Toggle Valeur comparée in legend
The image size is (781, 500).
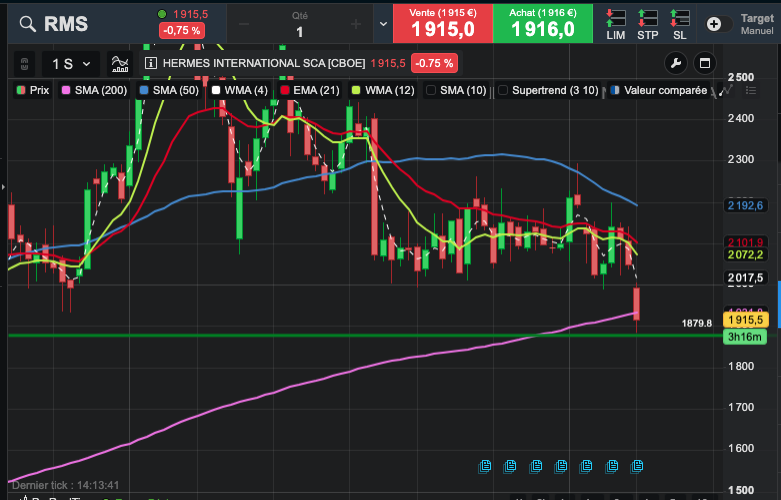(658, 90)
